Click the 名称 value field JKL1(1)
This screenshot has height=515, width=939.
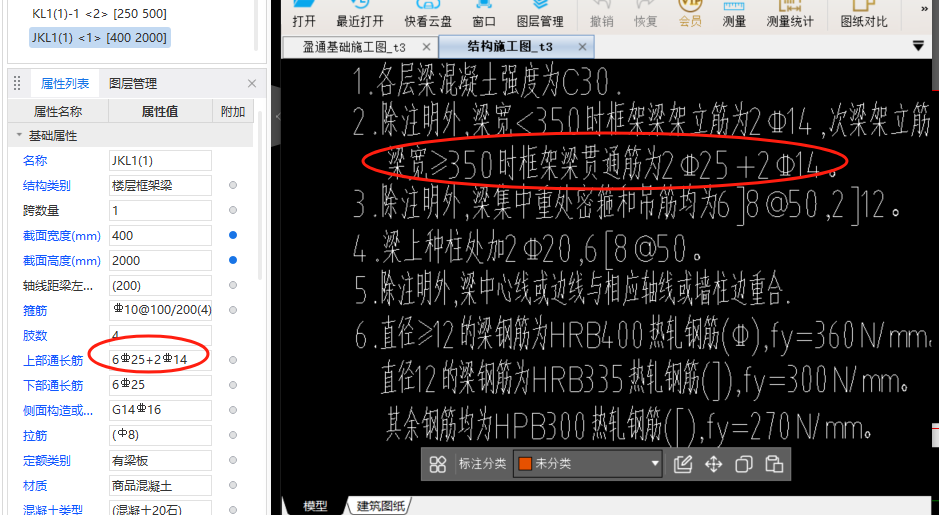[x=160, y=160]
